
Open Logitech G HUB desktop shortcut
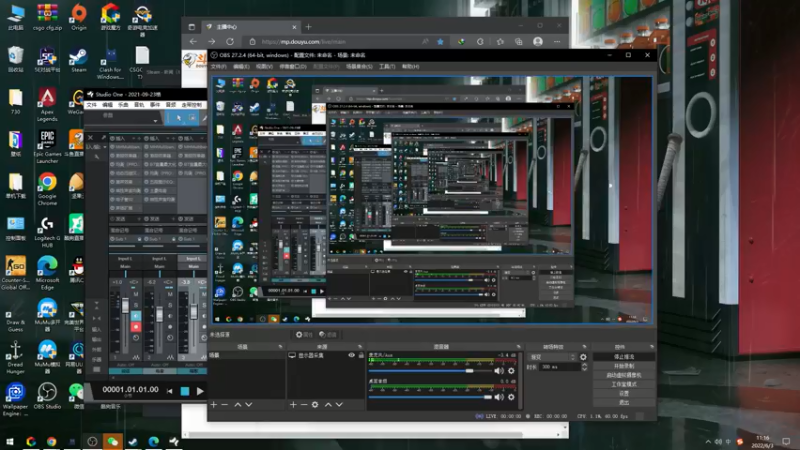coord(47,231)
